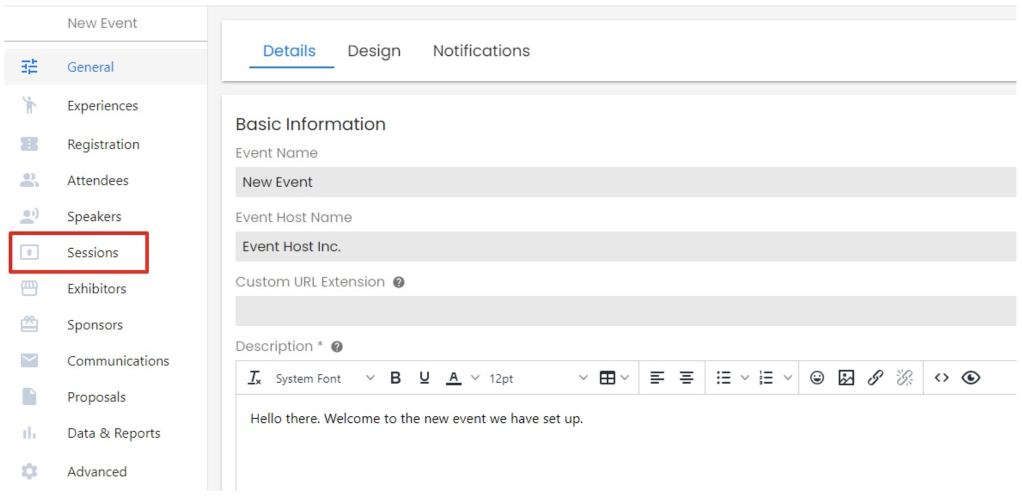The width and height of the screenshot is (1022, 497).
Task: Go to the Speakers page
Action: click(94, 216)
